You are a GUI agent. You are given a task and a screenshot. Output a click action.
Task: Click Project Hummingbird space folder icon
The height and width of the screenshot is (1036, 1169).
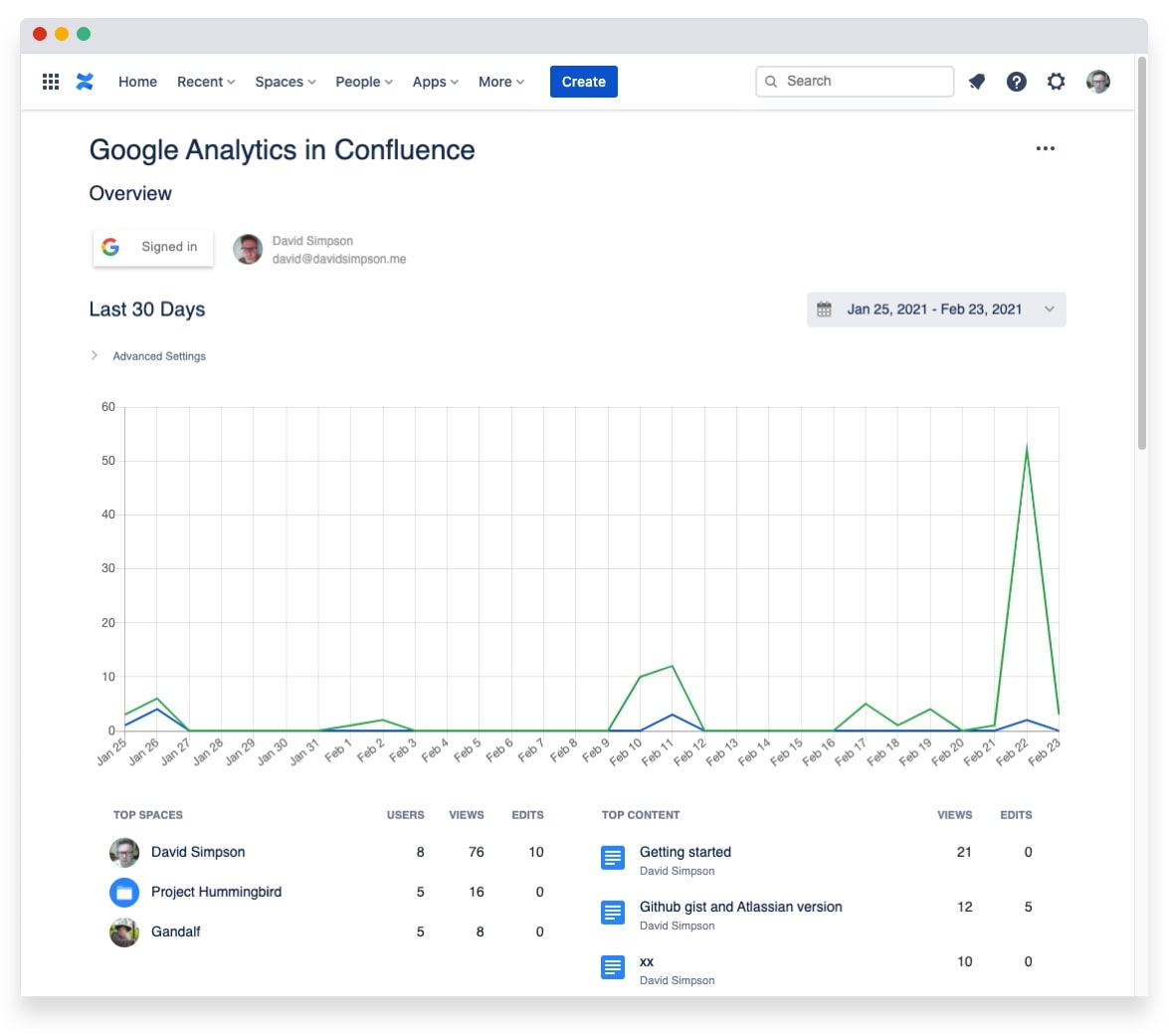[124, 892]
